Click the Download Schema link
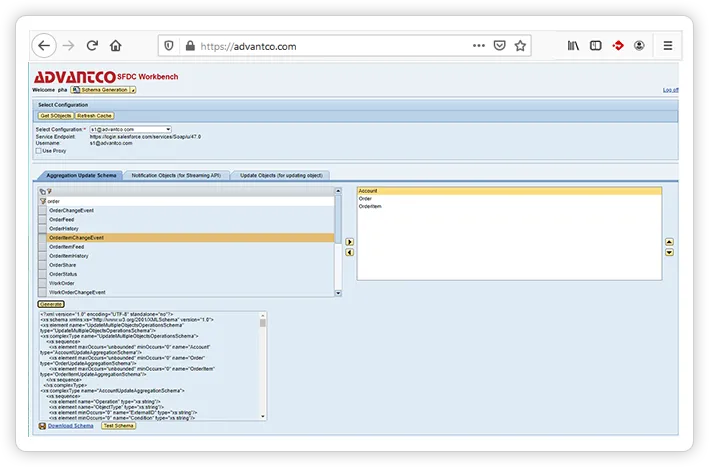The image size is (709, 467). pyautogui.click(x=71, y=426)
